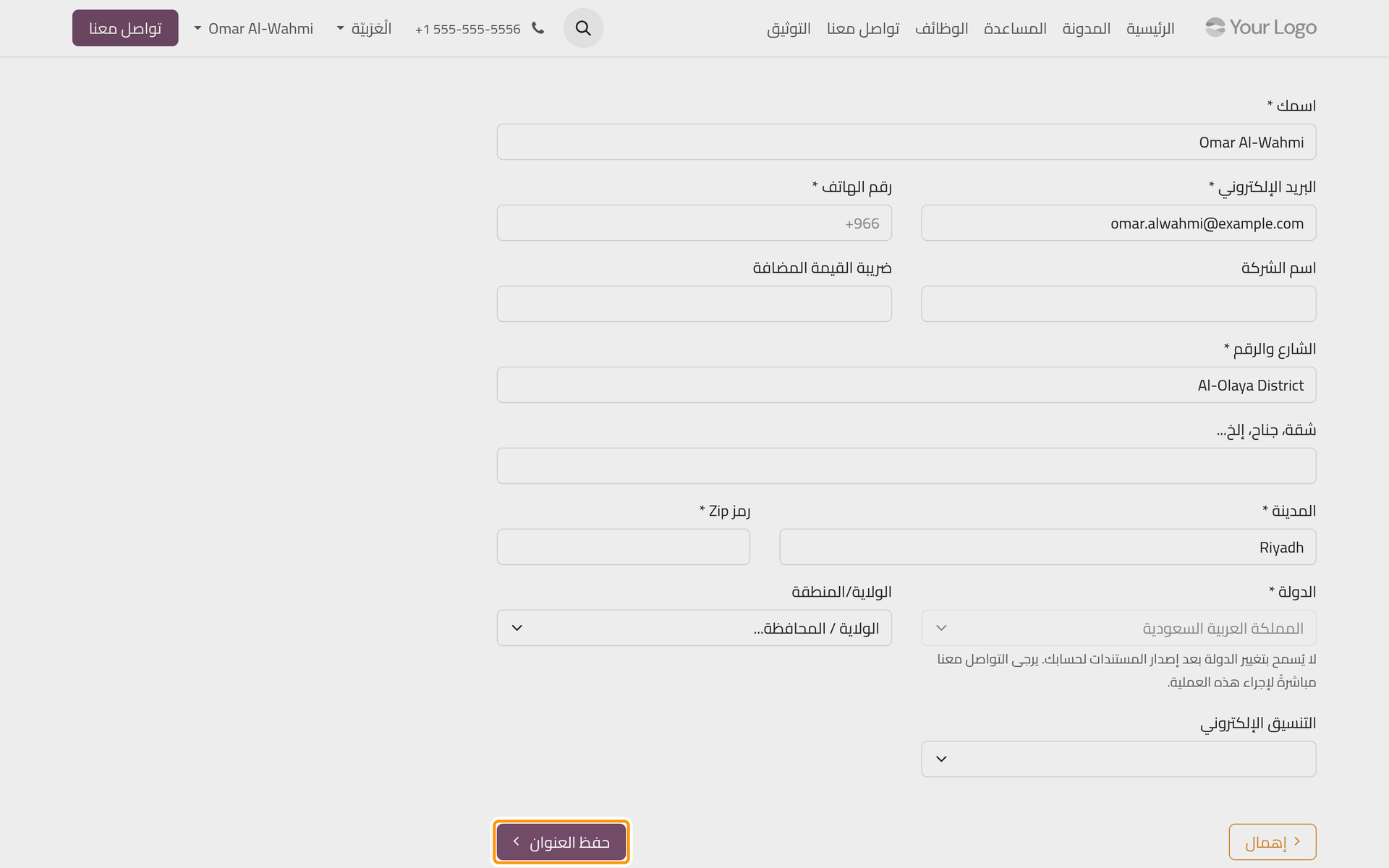Open the Omar Al-Wahmi user dropdown
This screenshot has width=1389, height=868.
253,28
